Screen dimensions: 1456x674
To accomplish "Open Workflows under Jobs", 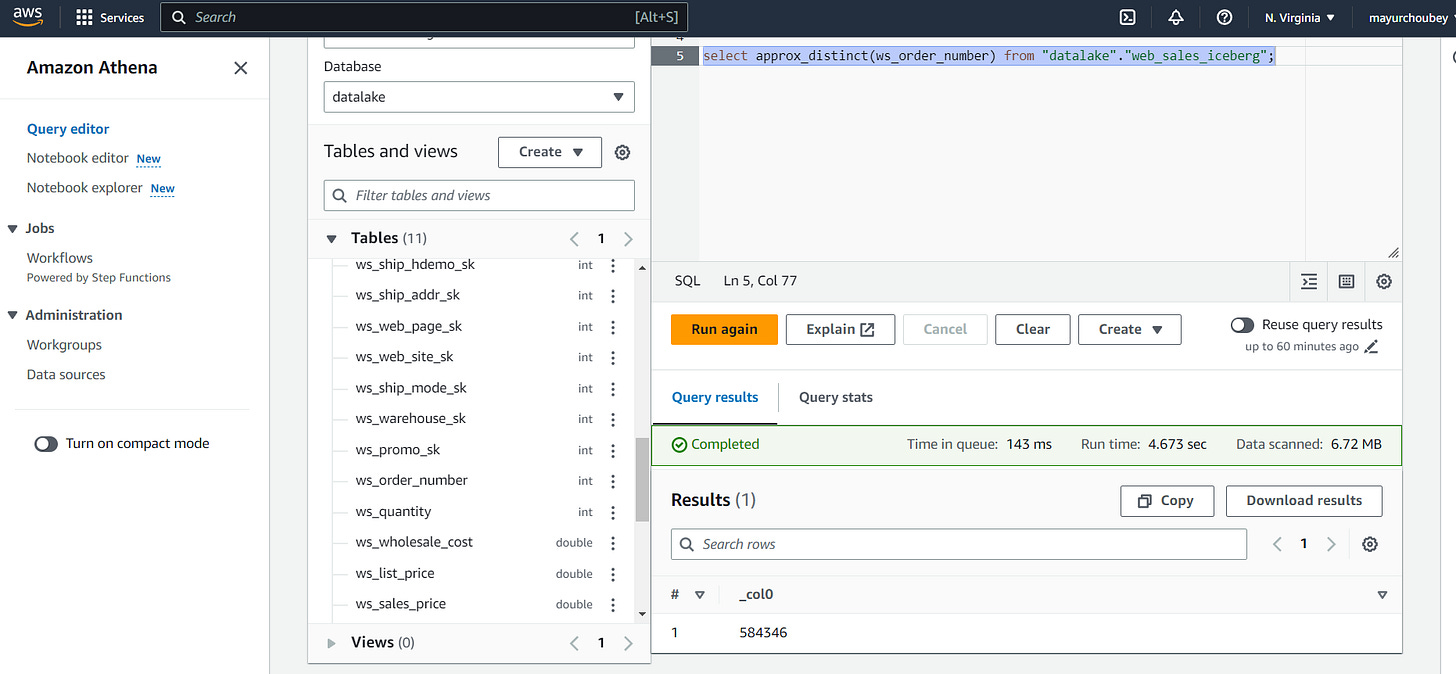I will point(60,258).
